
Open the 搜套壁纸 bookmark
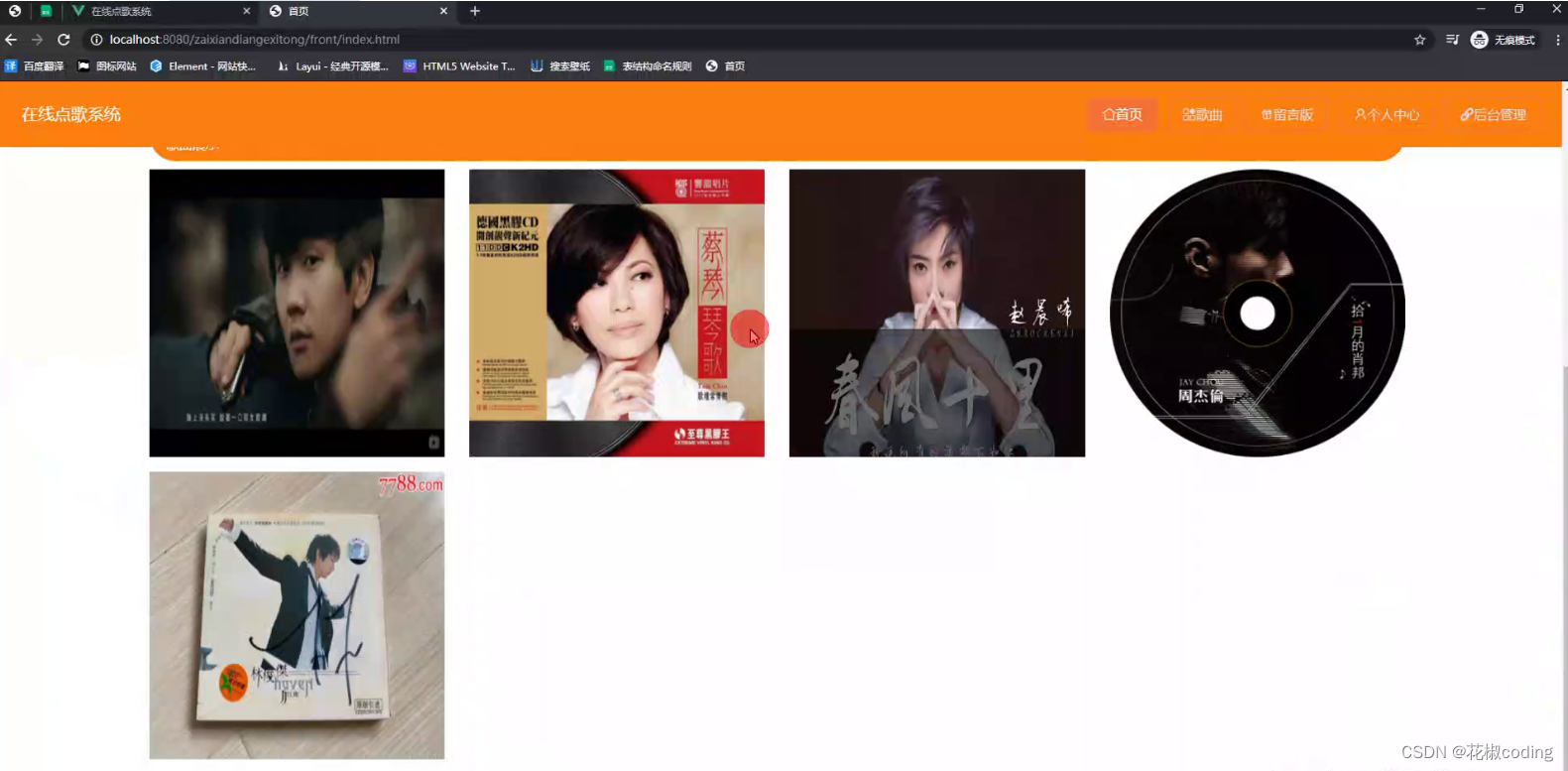click(x=560, y=66)
